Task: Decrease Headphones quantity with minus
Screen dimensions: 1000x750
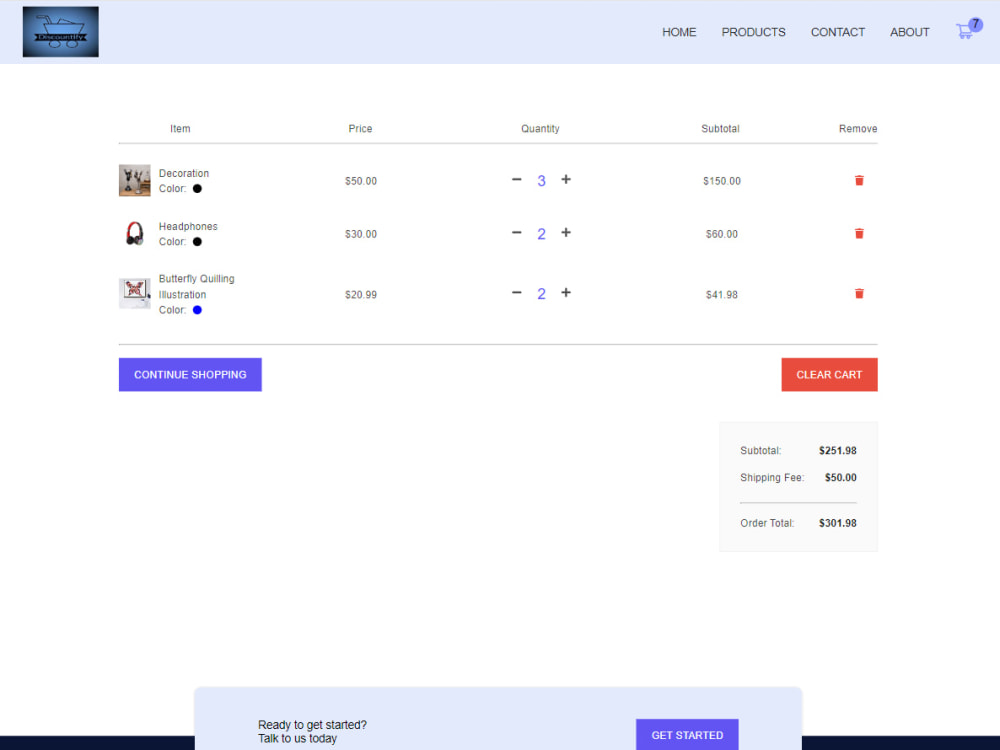Action: (x=517, y=232)
